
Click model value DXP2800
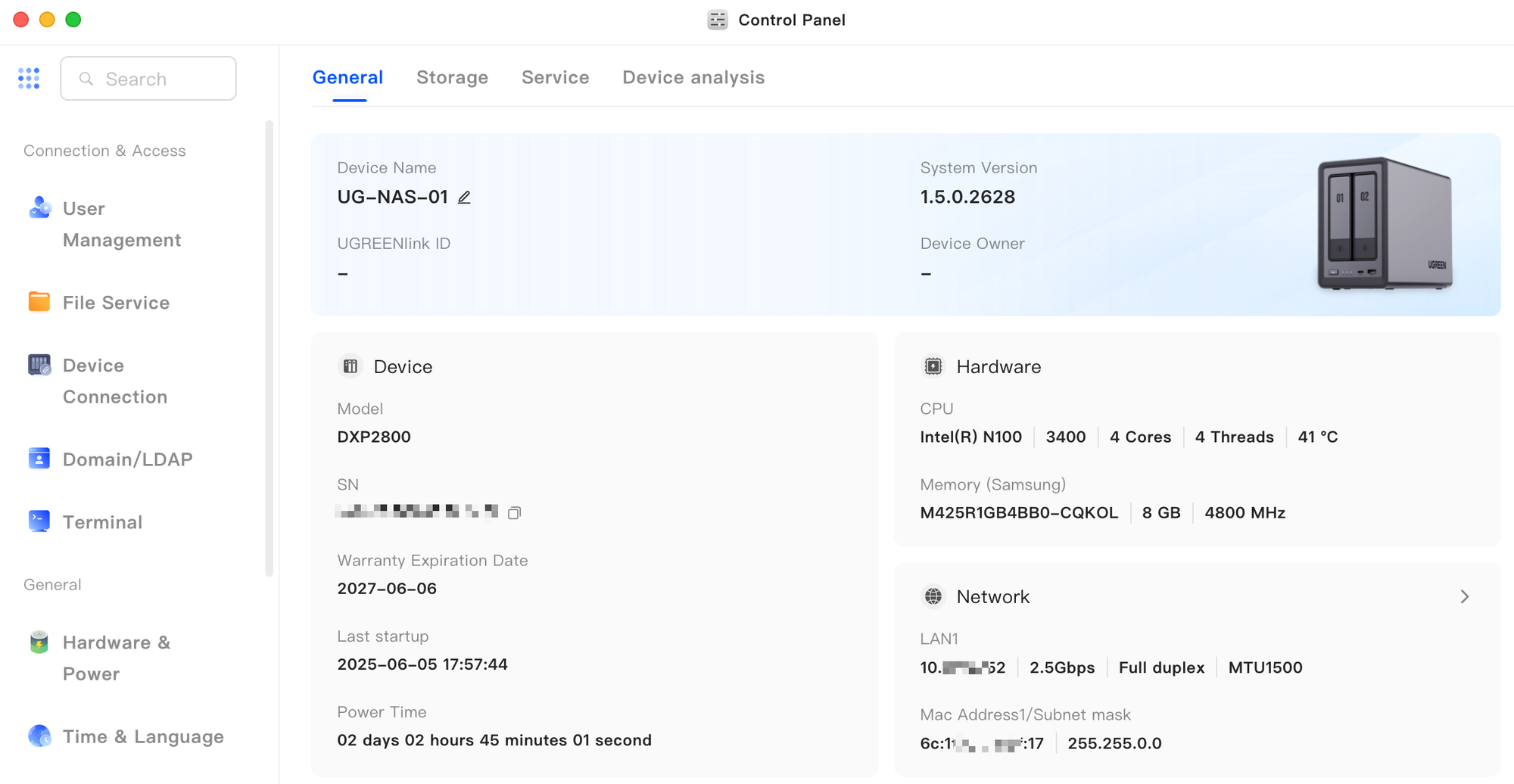[374, 437]
